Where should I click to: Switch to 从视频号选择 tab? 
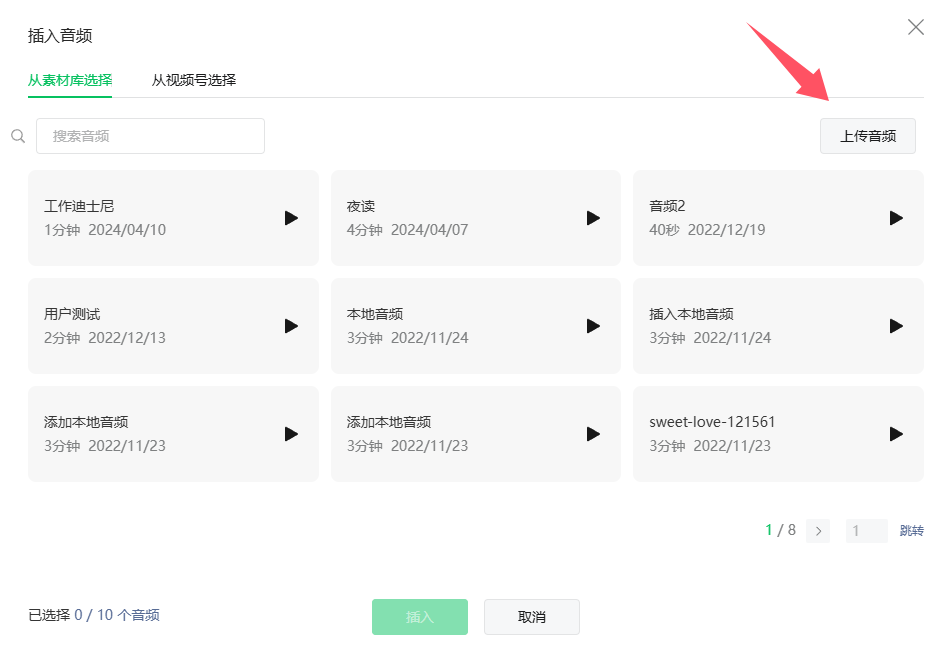click(194, 80)
